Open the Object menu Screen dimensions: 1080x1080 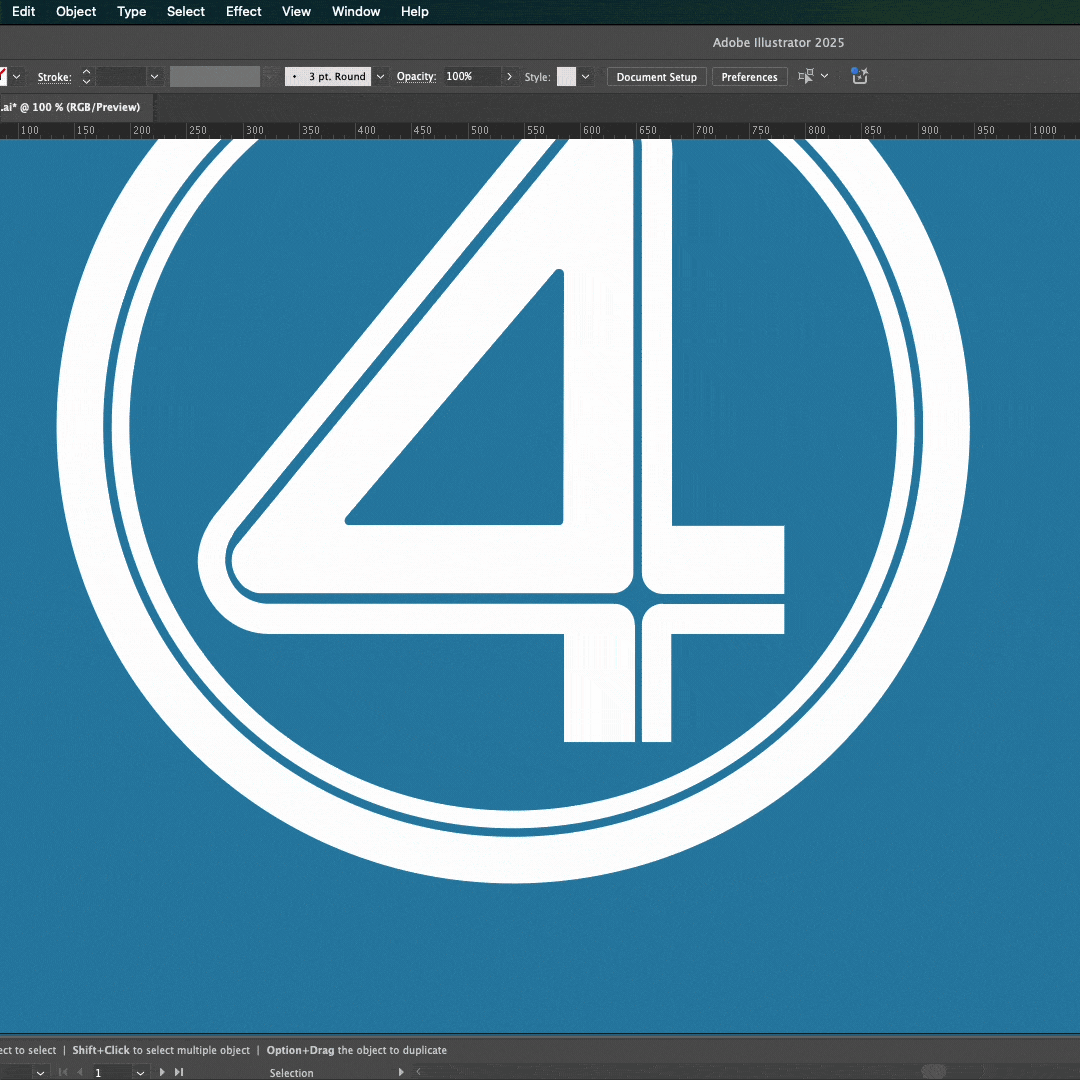(x=76, y=12)
